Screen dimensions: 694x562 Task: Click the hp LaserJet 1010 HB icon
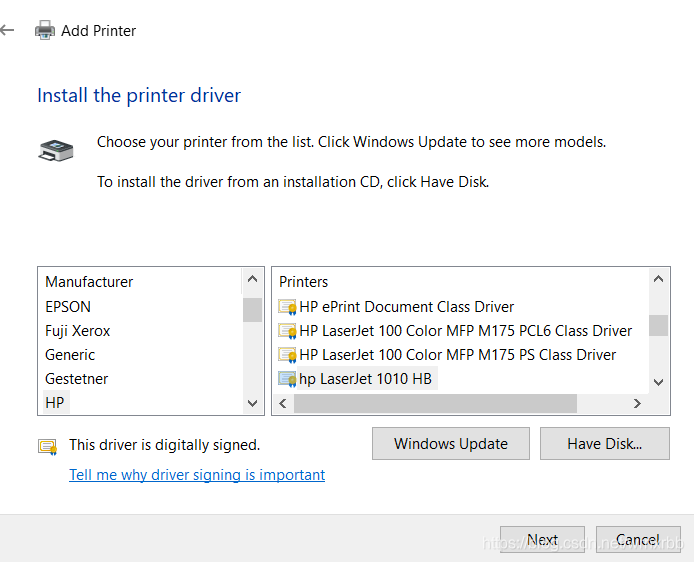pyautogui.click(x=287, y=379)
